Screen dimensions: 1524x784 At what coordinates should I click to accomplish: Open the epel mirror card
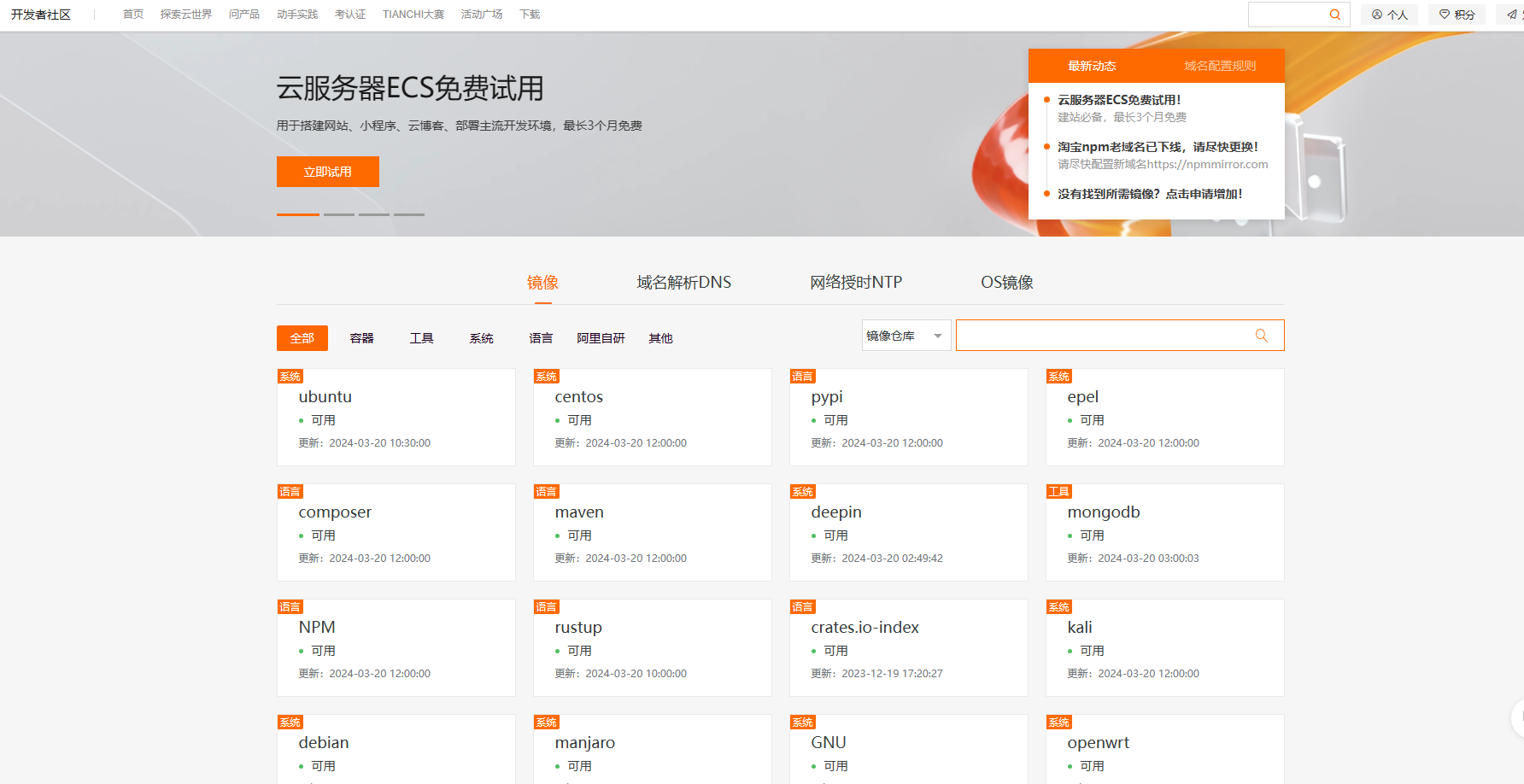[1165, 418]
